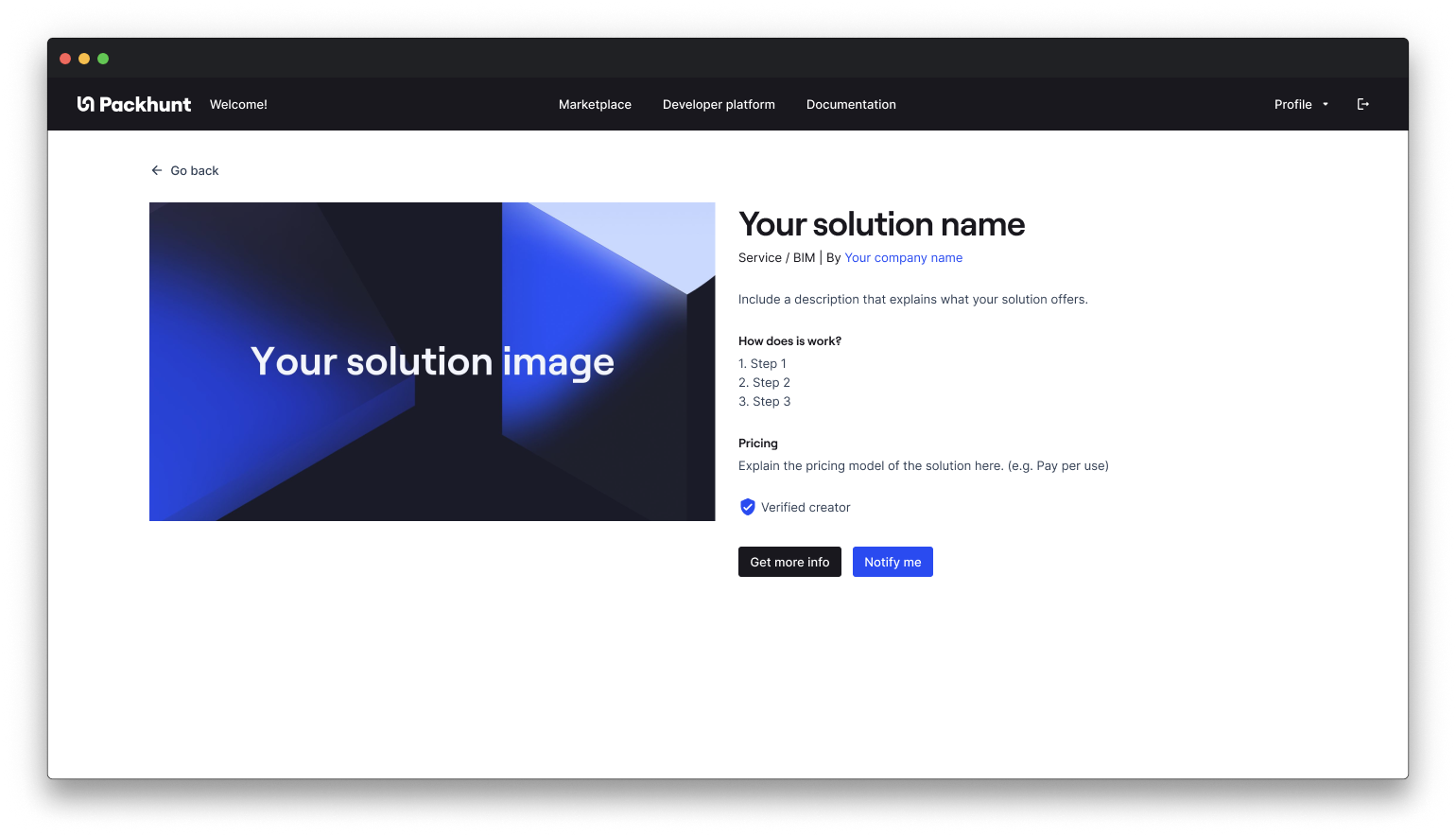This screenshot has width=1456, height=836.
Task: Expand the Profile dropdown arrow
Action: [1326, 104]
